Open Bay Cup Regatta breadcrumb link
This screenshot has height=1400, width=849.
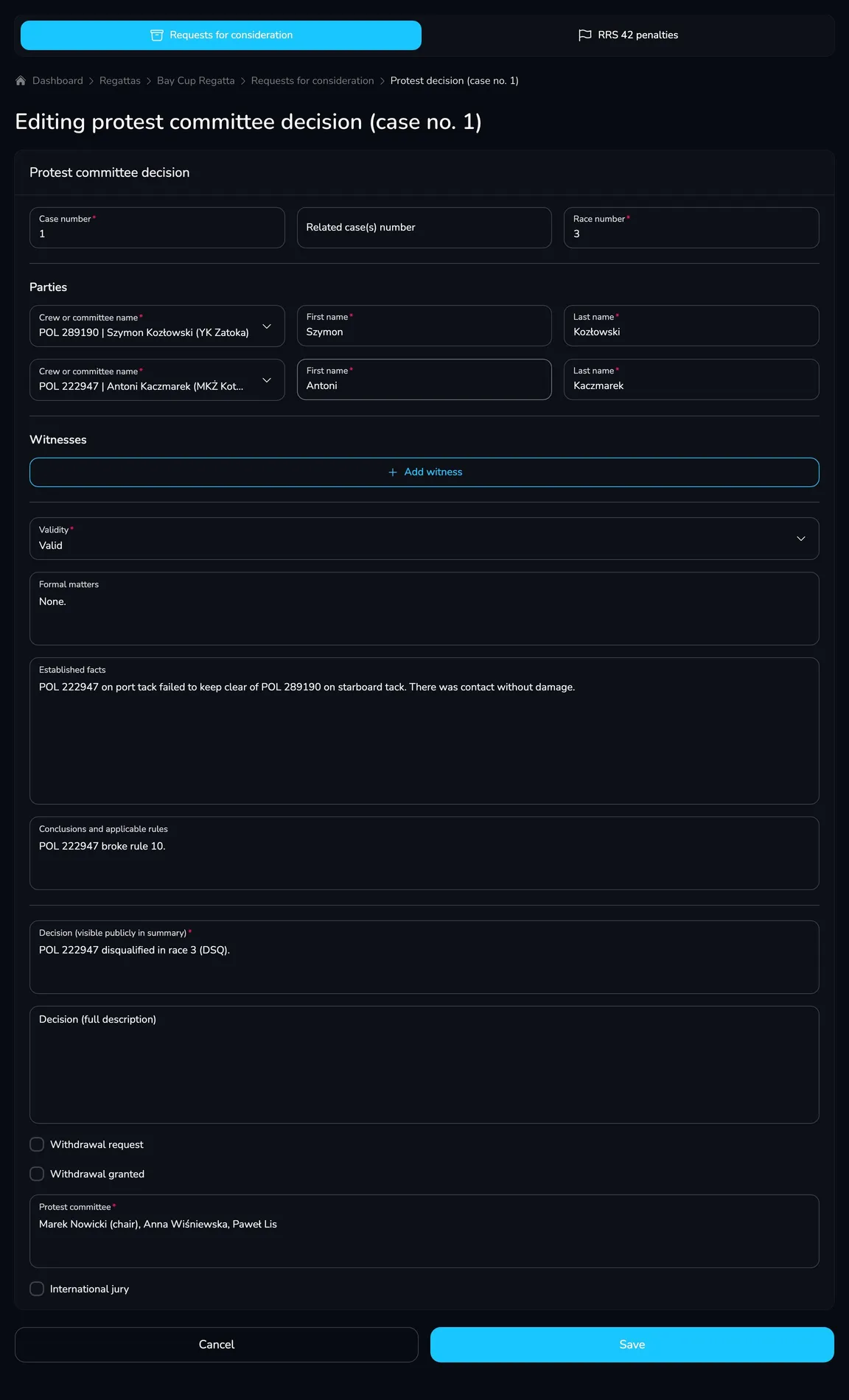196,81
